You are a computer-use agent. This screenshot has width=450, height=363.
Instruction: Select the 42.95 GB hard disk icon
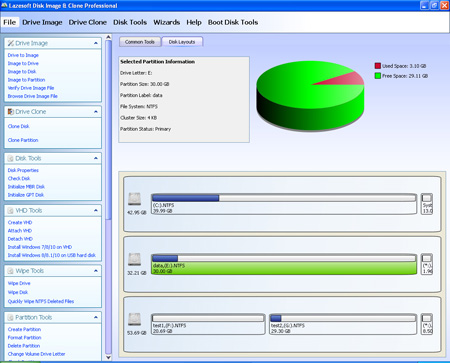coord(135,199)
